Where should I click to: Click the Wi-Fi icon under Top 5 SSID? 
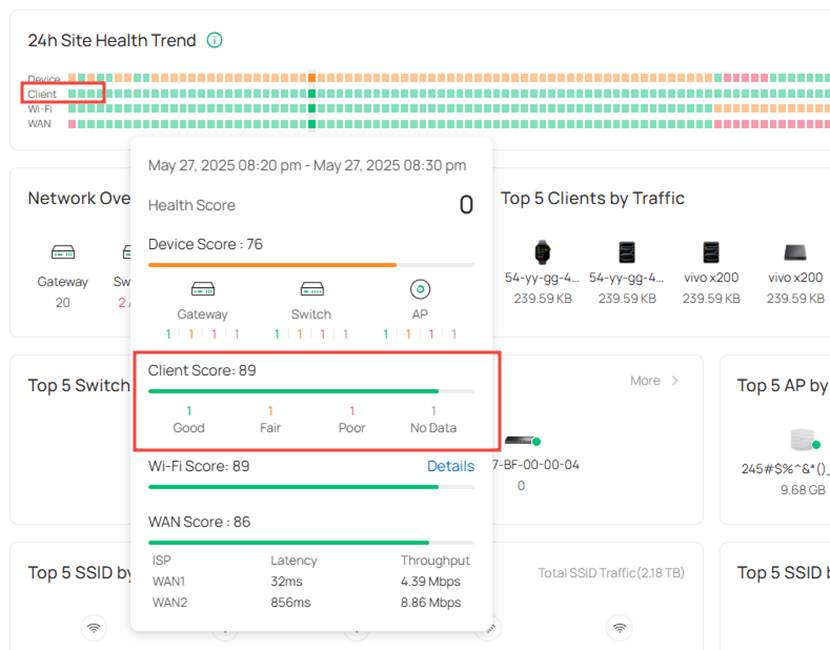pyautogui.click(x=94, y=628)
